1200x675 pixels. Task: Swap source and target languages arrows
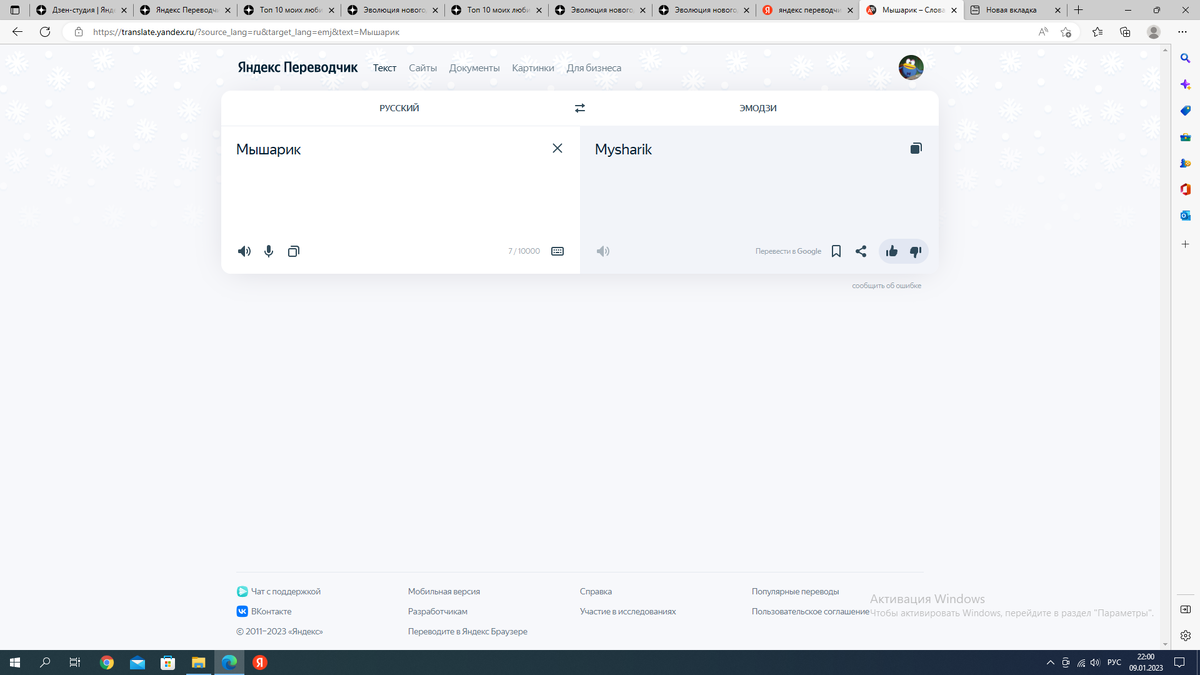tap(579, 108)
